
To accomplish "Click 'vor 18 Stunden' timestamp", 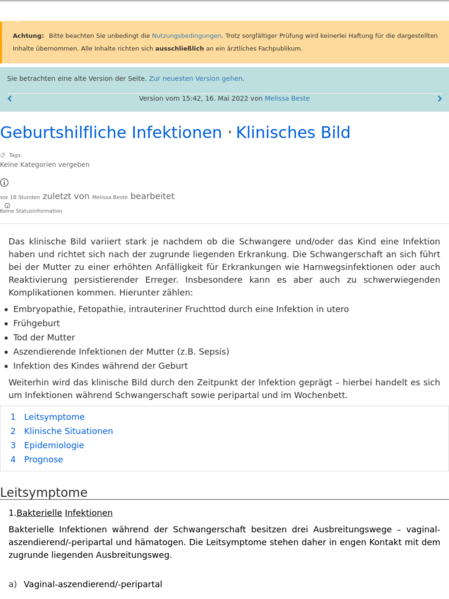I will [x=20, y=197].
